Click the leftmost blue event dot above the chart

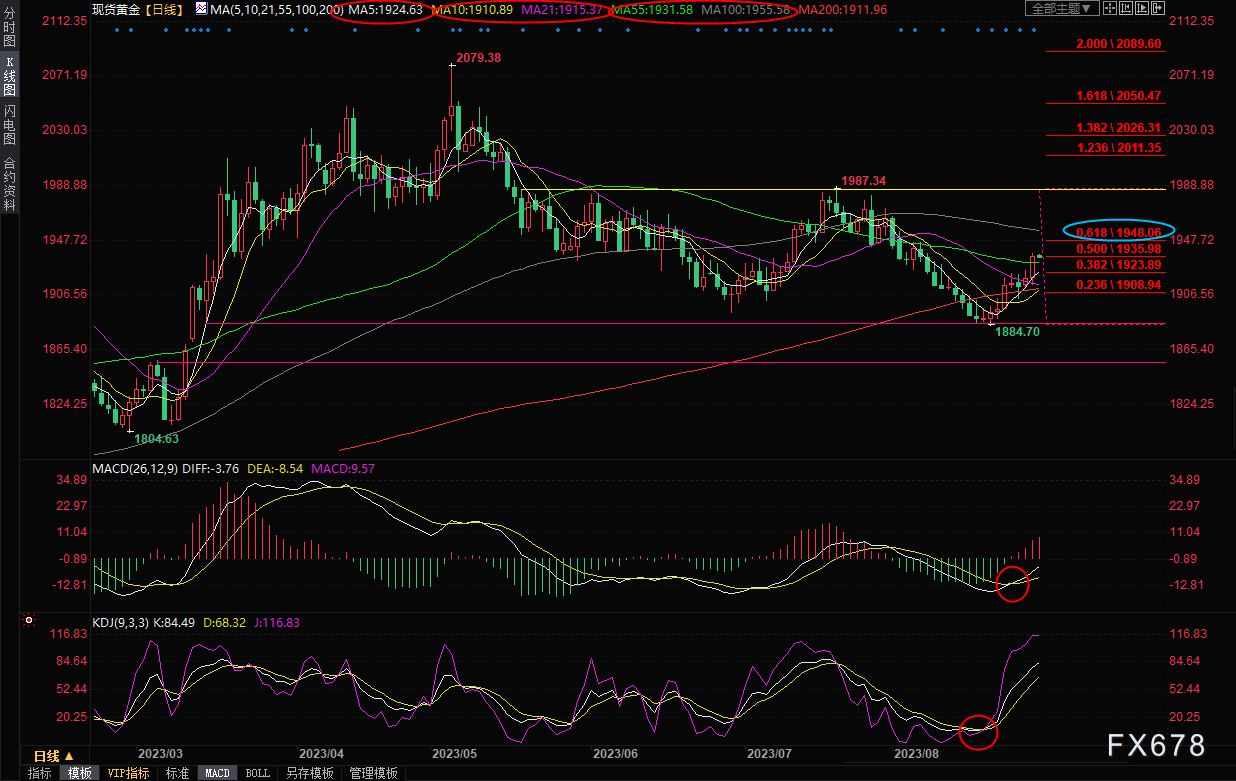pyautogui.click(x=117, y=30)
